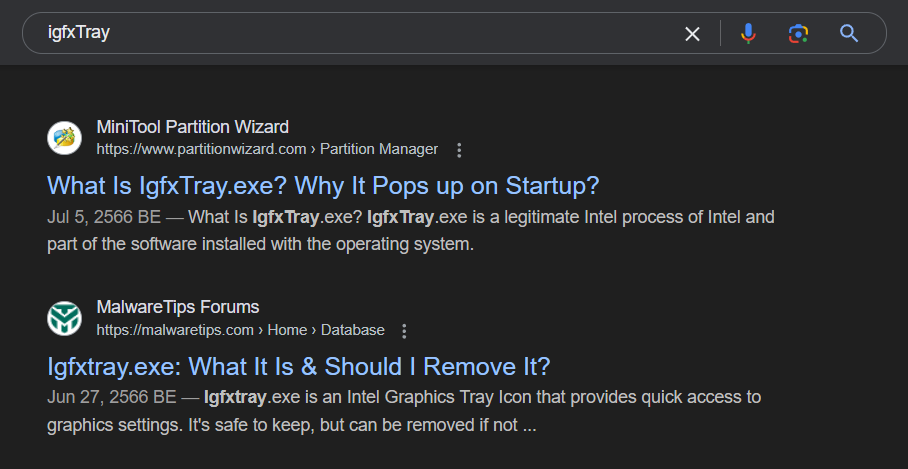The width and height of the screenshot is (908, 469).
Task: Start voice search with the microphone icon
Action: click(x=748, y=34)
